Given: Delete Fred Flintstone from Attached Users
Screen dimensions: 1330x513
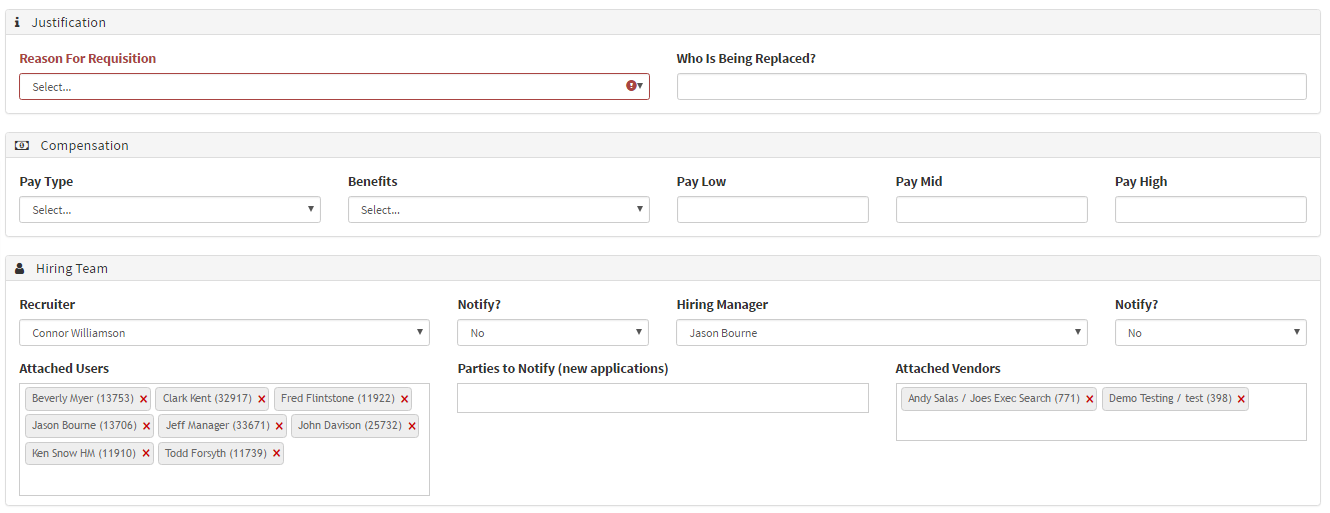Looking at the screenshot, I should coord(404,399).
